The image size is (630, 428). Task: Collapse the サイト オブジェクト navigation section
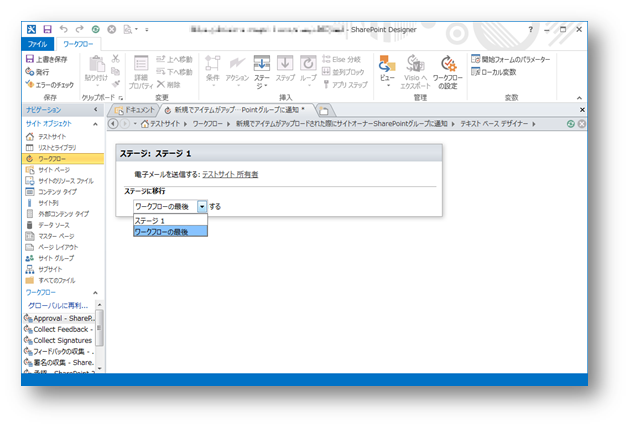95,123
